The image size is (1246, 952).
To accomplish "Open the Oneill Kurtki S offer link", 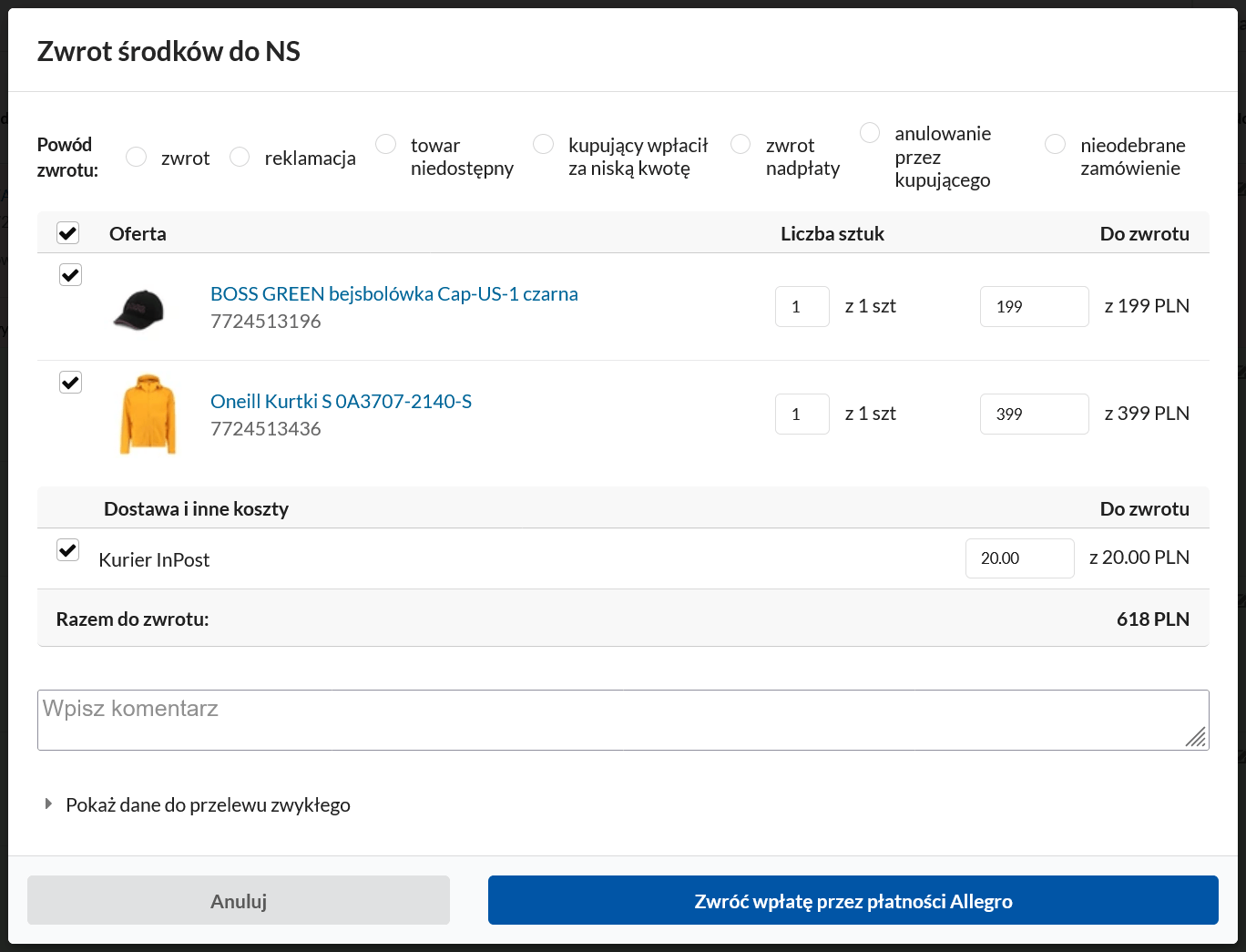I will click(x=341, y=402).
